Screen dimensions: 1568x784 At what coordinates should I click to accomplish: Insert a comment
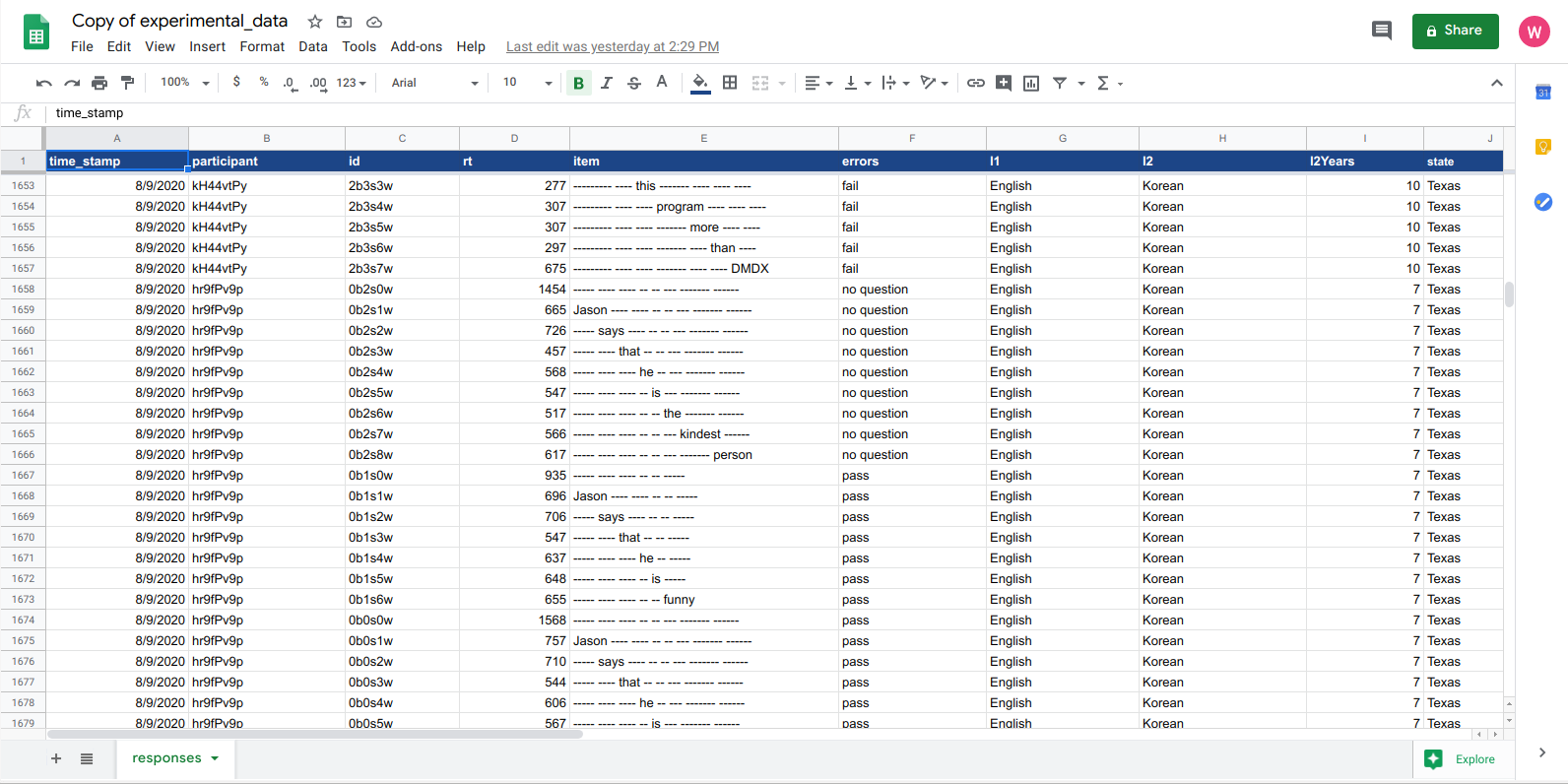1003,83
